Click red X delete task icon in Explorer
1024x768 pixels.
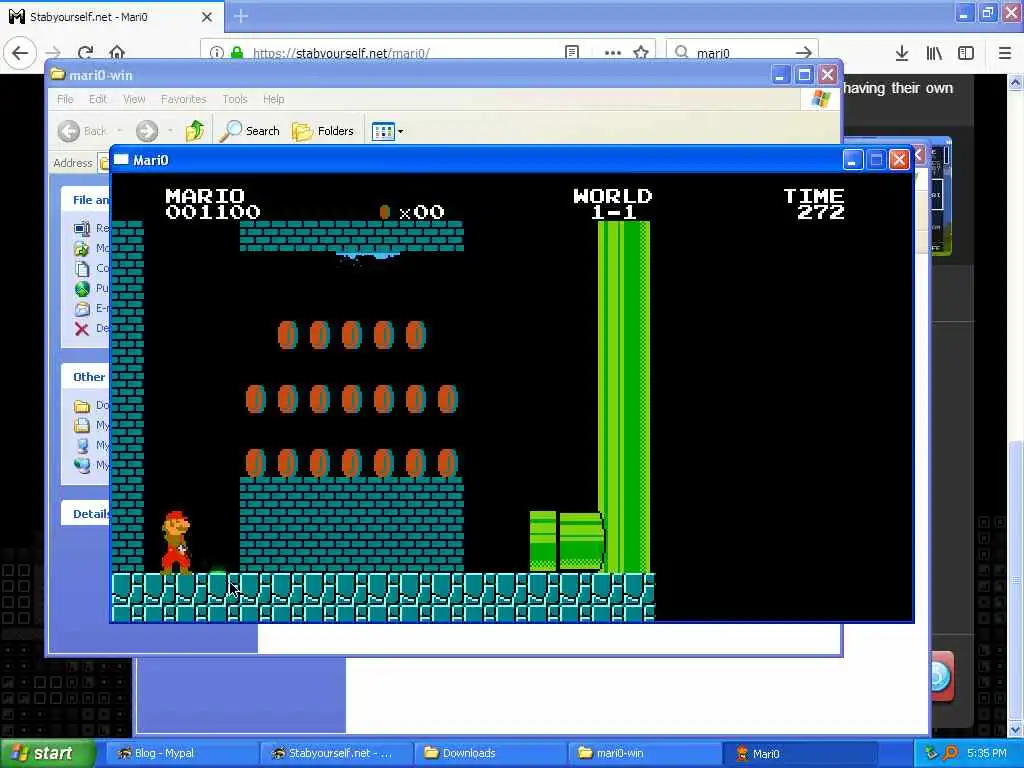pyautogui.click(x=82, y=328)
